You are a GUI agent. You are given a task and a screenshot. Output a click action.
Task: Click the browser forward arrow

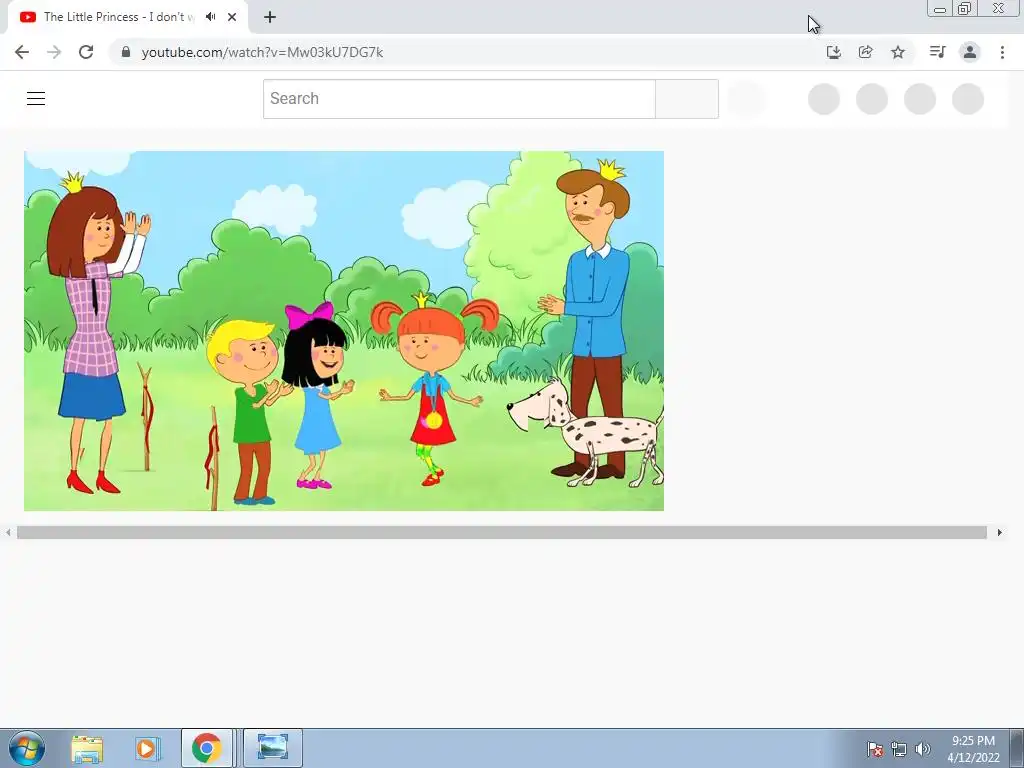click(54, 52)
